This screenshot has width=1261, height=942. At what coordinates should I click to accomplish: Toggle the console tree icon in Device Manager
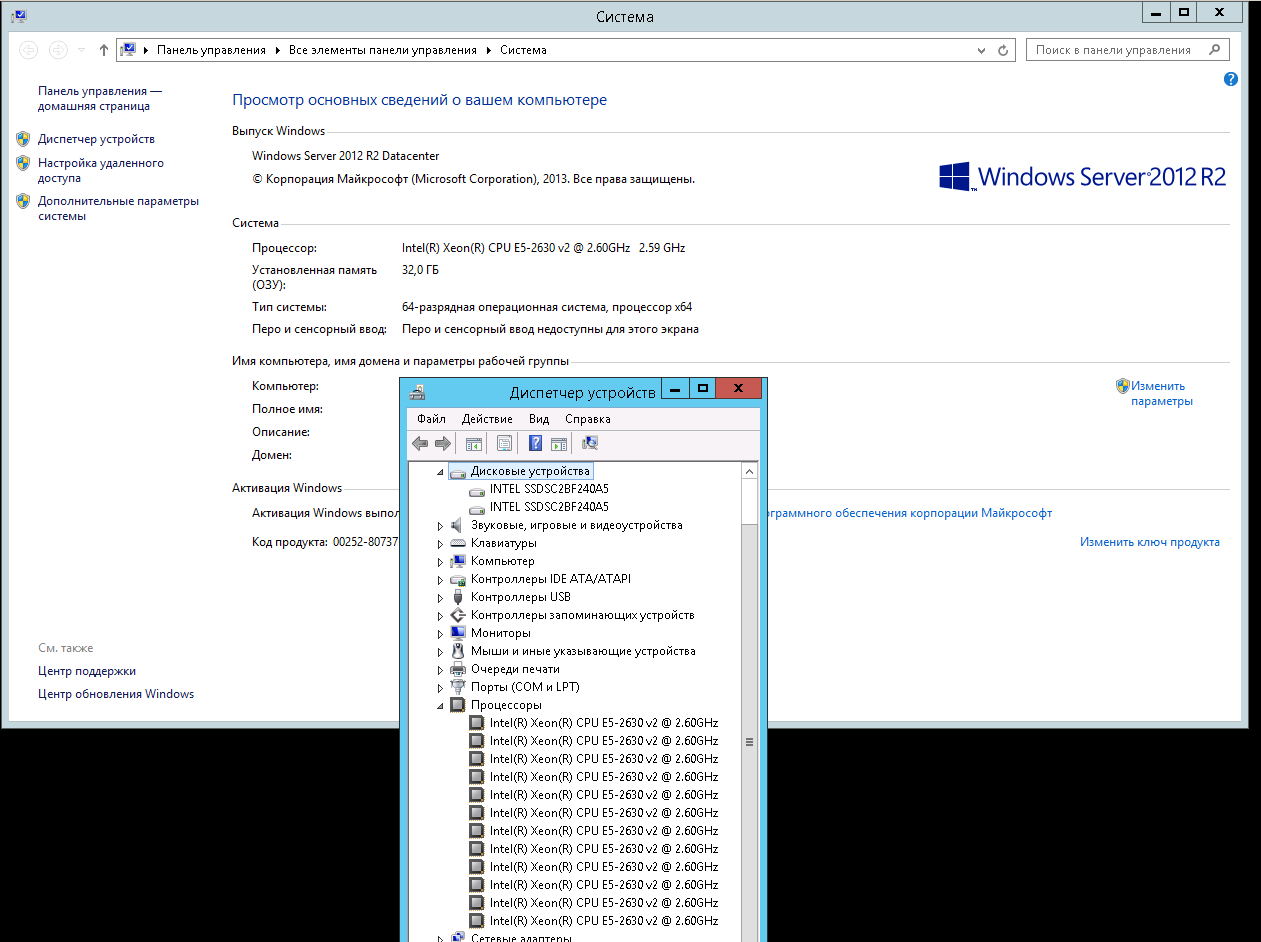(x=474, y=444)
